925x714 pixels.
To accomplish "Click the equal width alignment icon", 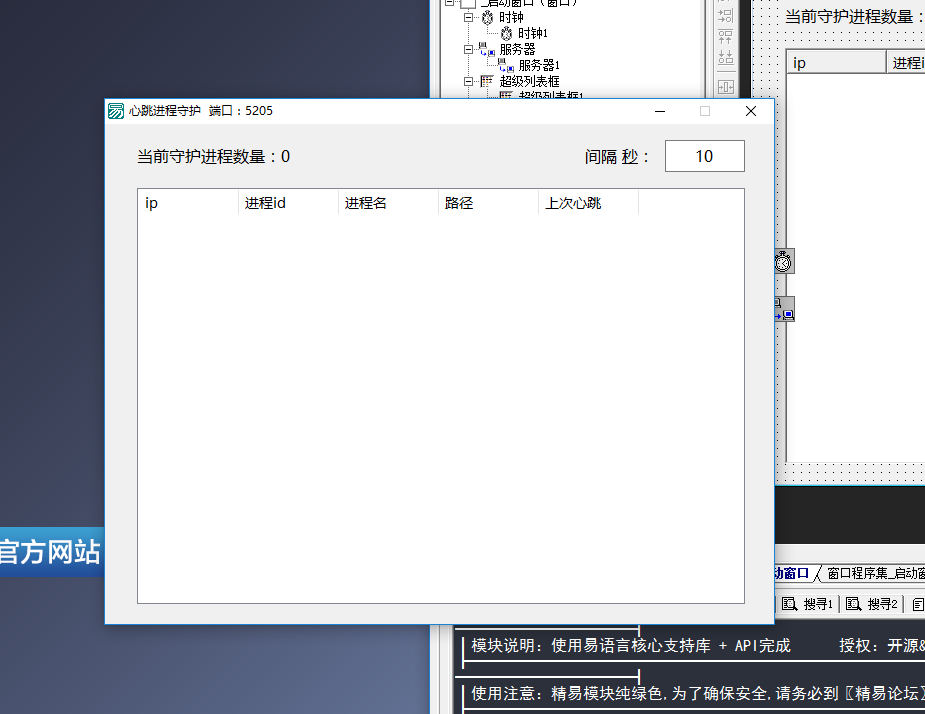I will (726, 87).
